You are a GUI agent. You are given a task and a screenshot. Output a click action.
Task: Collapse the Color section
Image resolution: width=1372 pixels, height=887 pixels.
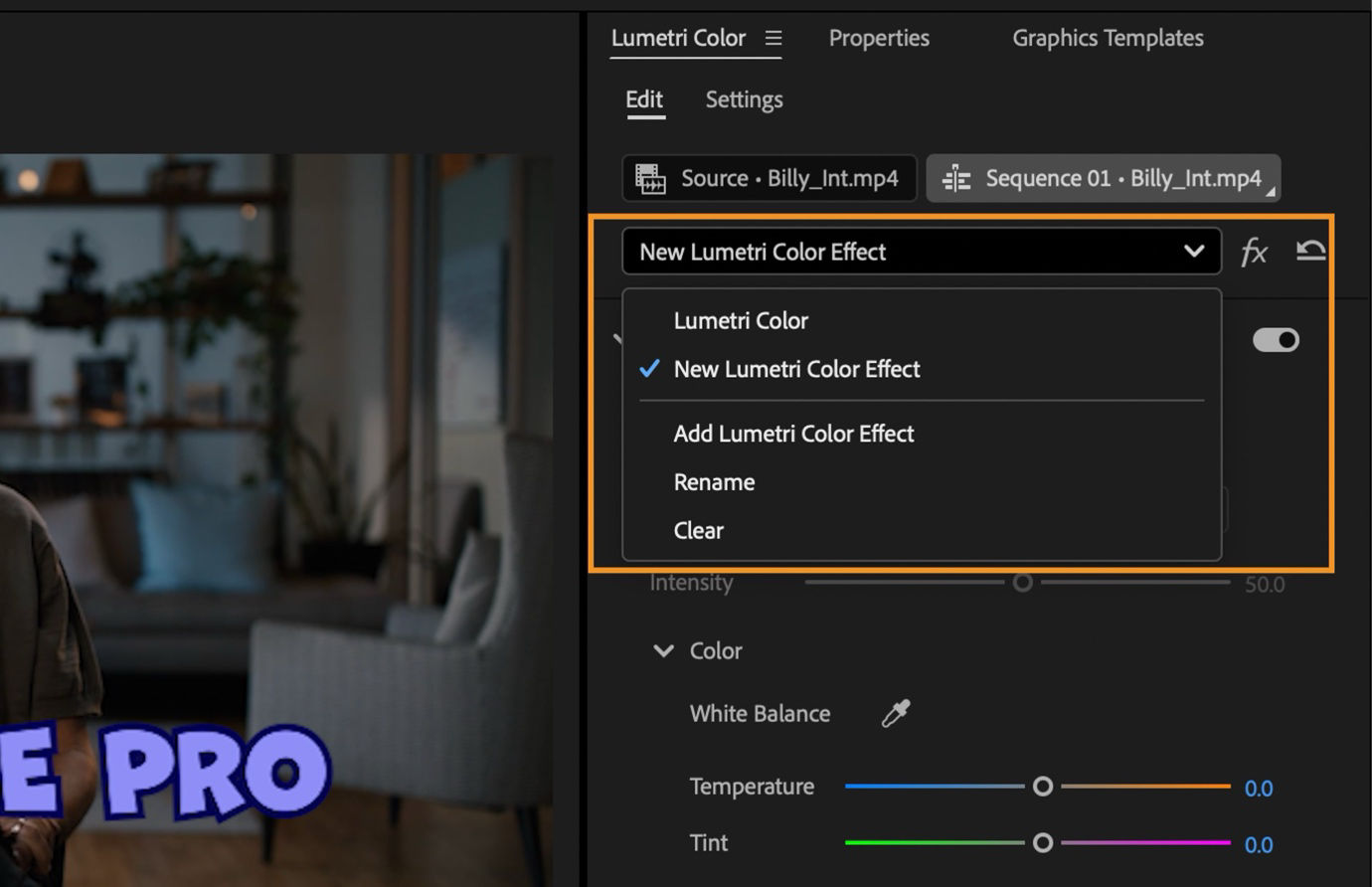coord(663,650)
